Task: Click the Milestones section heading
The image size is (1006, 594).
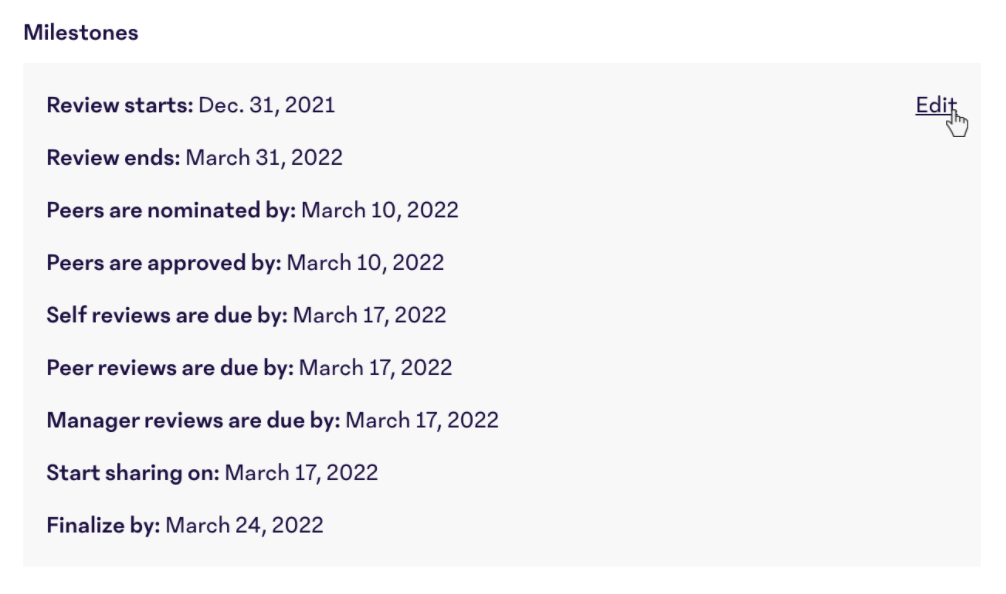Action: 81,33
